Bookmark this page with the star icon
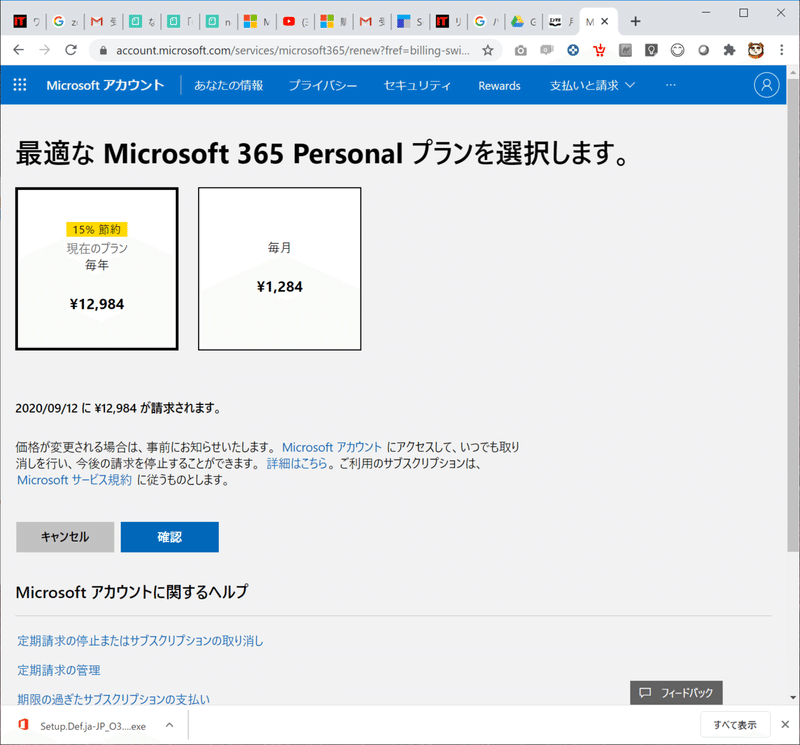The height and width of the screenshot is (745, 800). coord(488,50)
